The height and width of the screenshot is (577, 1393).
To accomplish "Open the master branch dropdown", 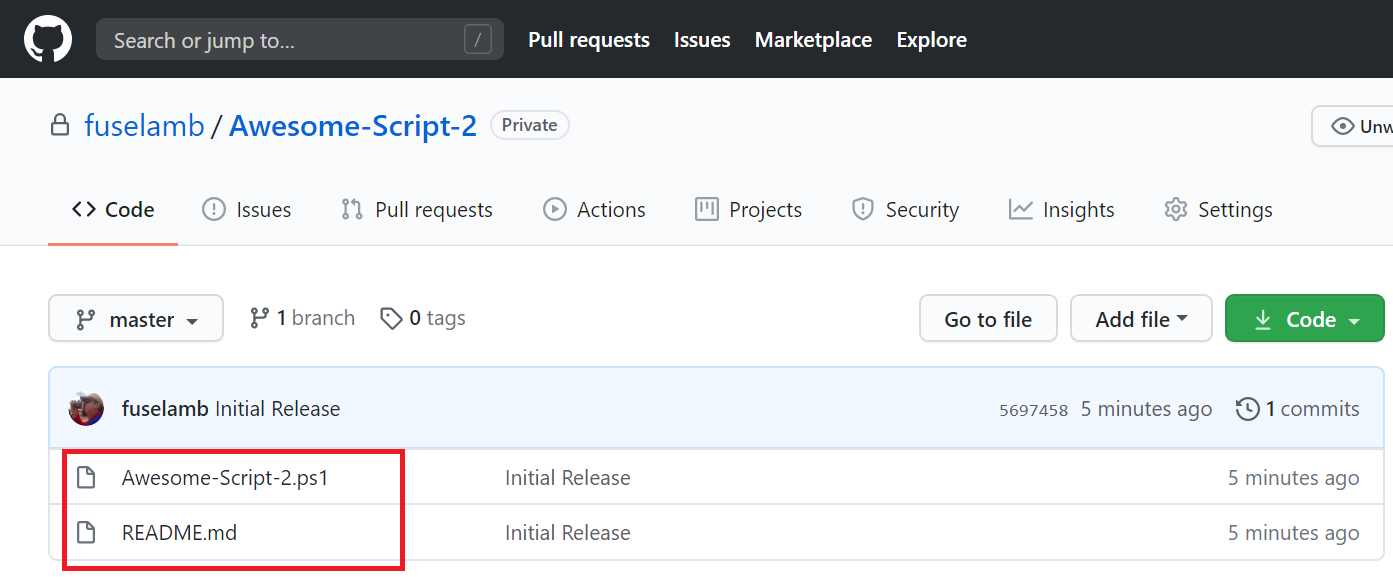I will pyautogui.click(x=136, y=318).
